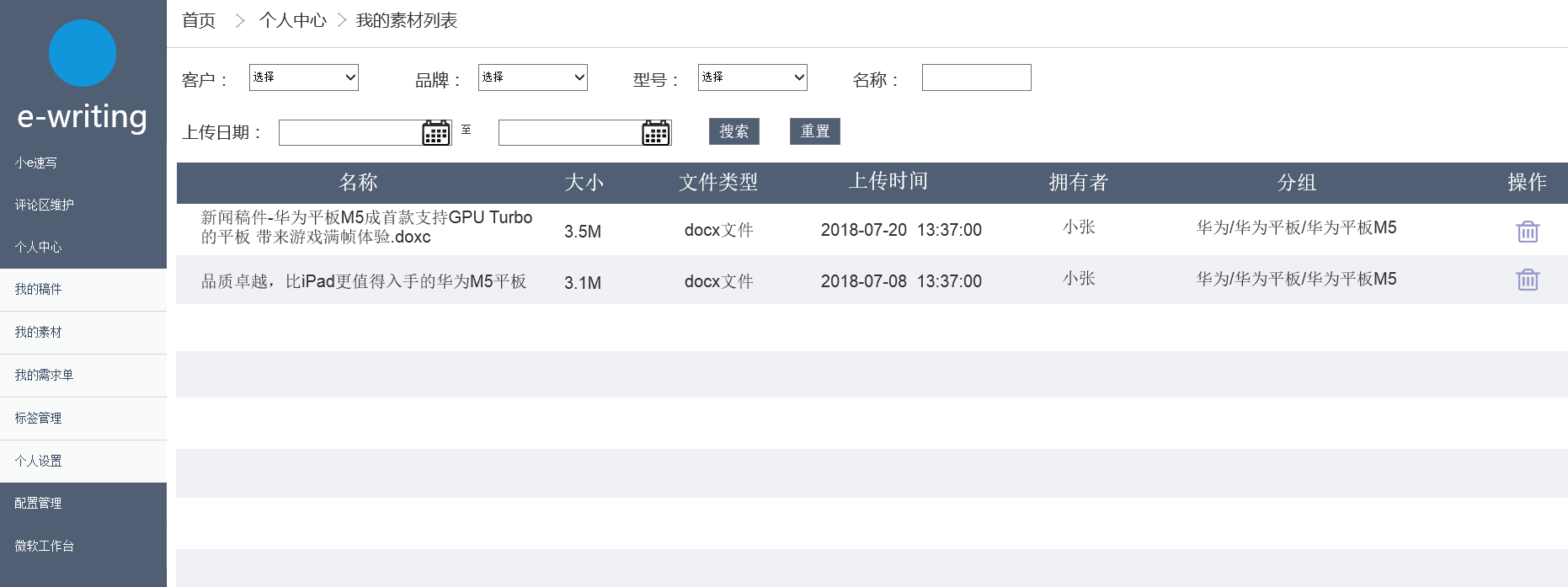Open 我的需求单 submenu item
This screenshot has height=587, width=1568.
point(83,376)
